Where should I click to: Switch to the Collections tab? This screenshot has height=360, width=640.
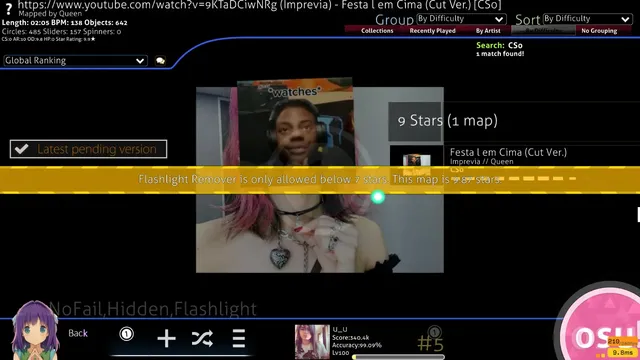coord(377,31)
